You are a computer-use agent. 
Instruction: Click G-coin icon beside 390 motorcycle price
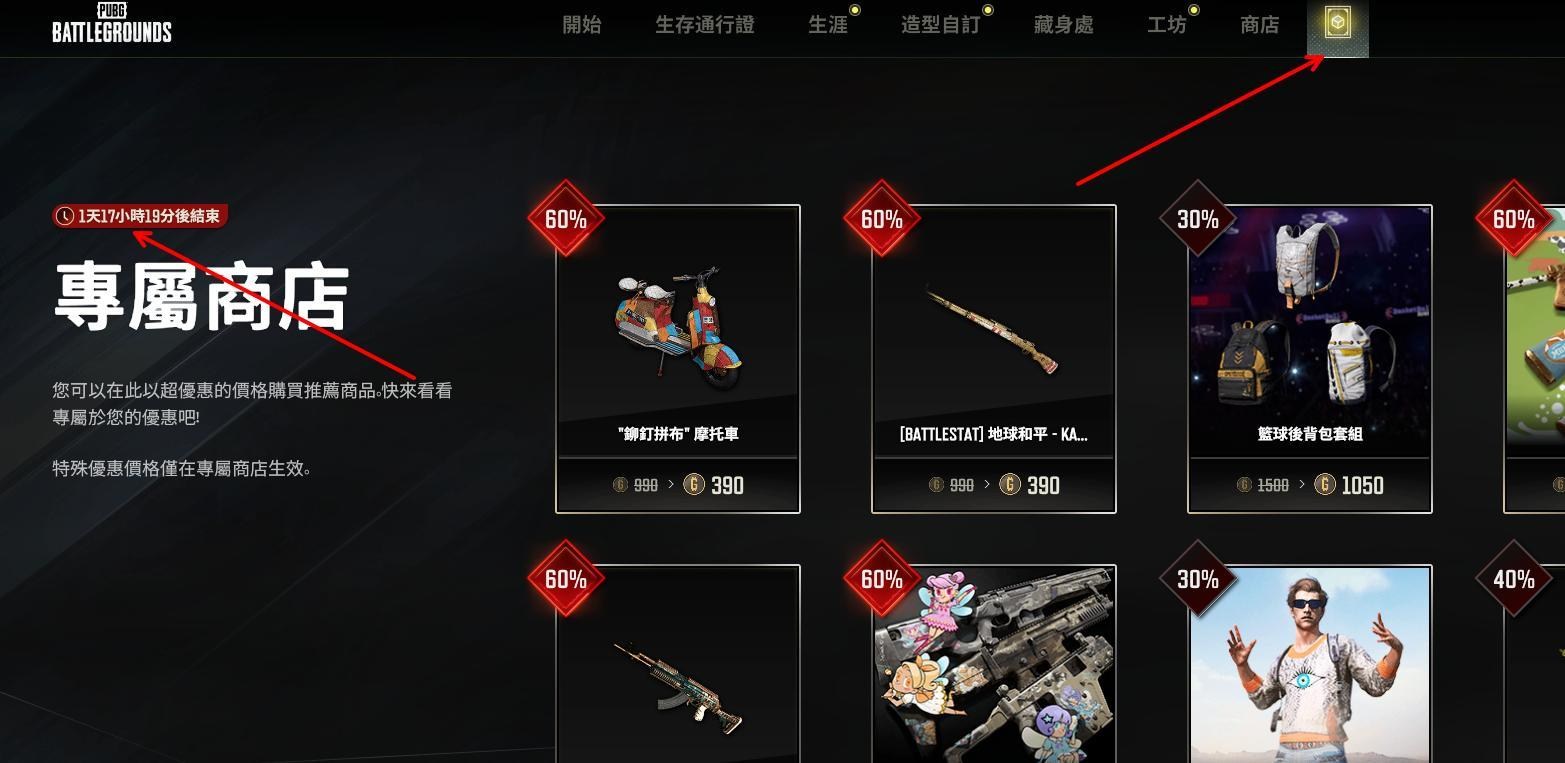click(694, 485)
